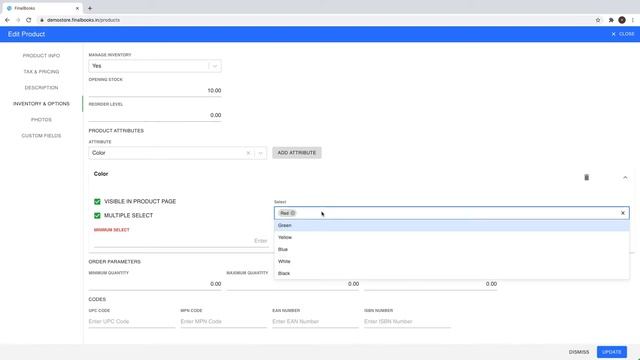This screenshot has width=640, height=360.
Task: Open a new browser tab
Action: 90,8
